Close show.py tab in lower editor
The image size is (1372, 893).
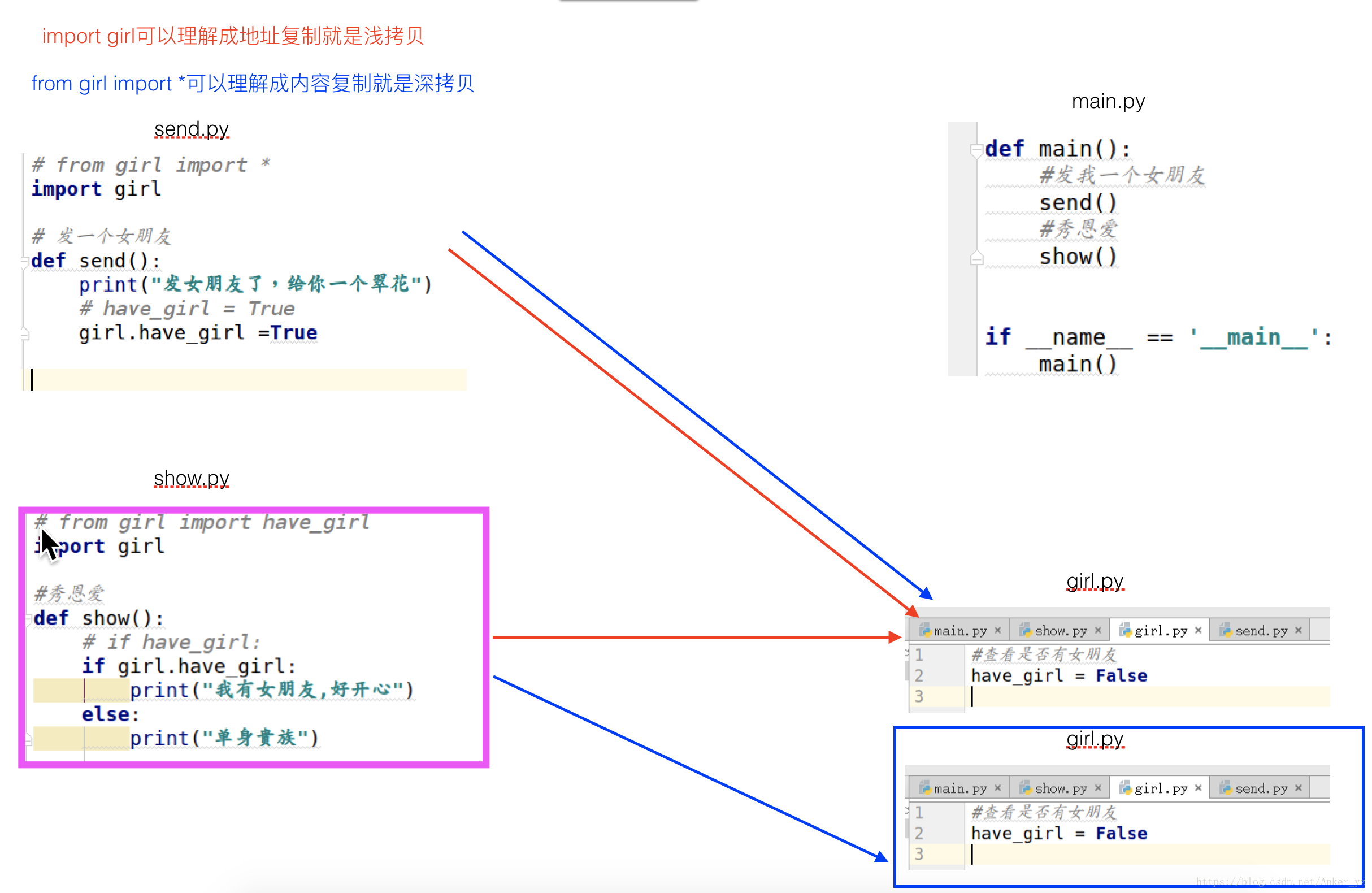click(x=1098, y=788)
